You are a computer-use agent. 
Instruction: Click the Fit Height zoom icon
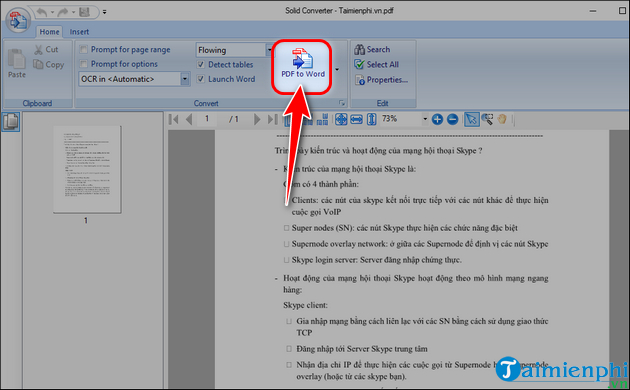click(372, 119)
